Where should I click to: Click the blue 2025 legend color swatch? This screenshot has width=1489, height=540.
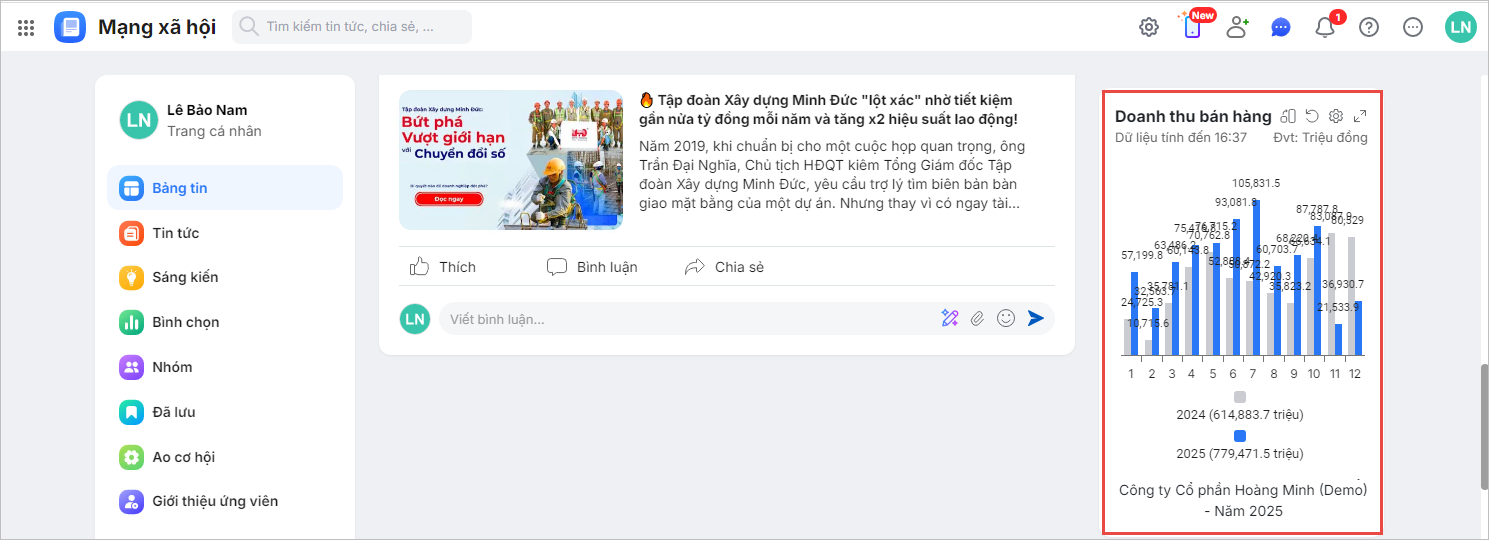click(x=1240, y=436)
